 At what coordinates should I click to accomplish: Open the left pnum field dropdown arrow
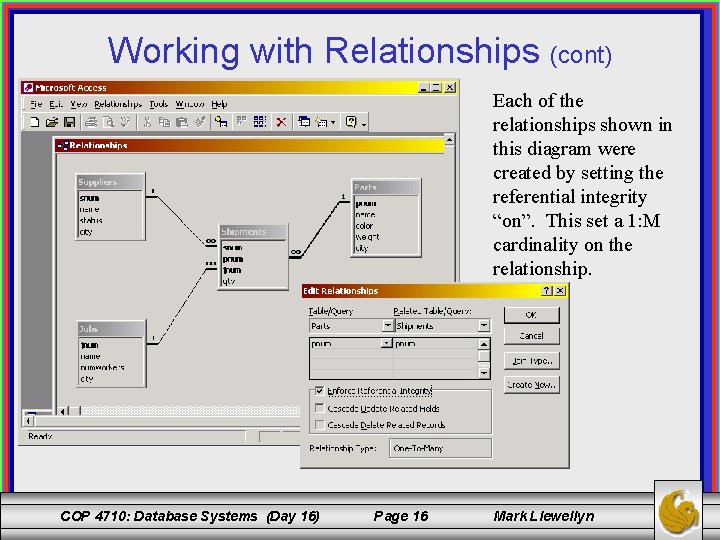[x=387, y=343]
